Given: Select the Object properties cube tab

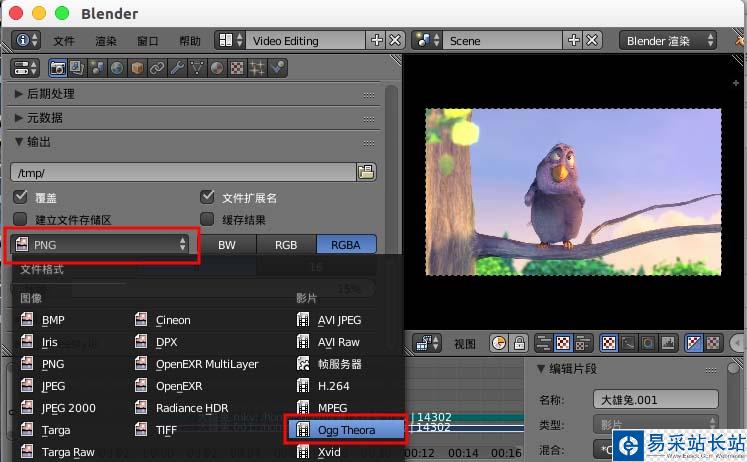Looking at the screenshot, I should [137, 68].
